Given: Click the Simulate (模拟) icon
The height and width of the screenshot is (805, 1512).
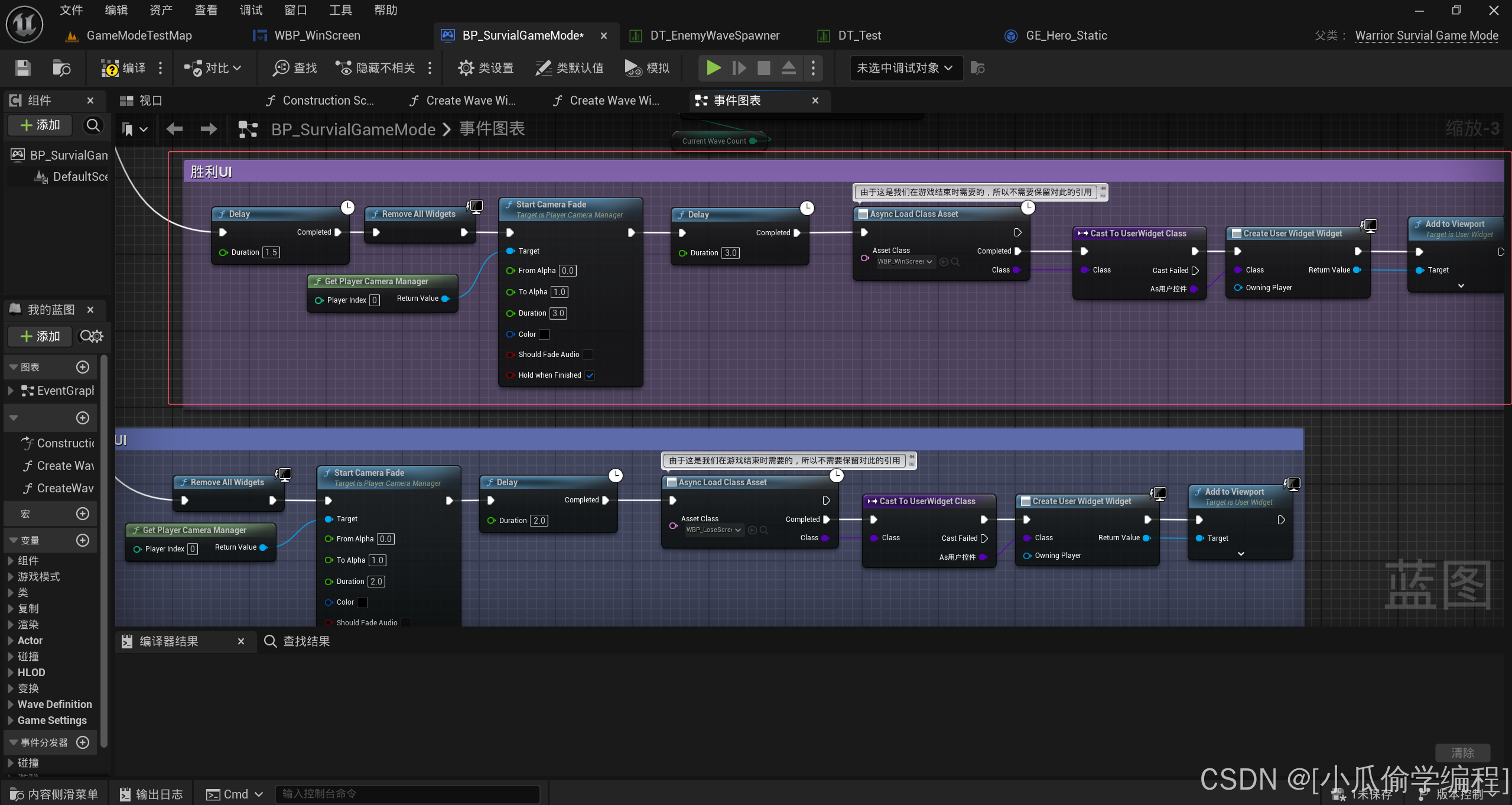Looking at the screenshot, I should tap(633, 68).
